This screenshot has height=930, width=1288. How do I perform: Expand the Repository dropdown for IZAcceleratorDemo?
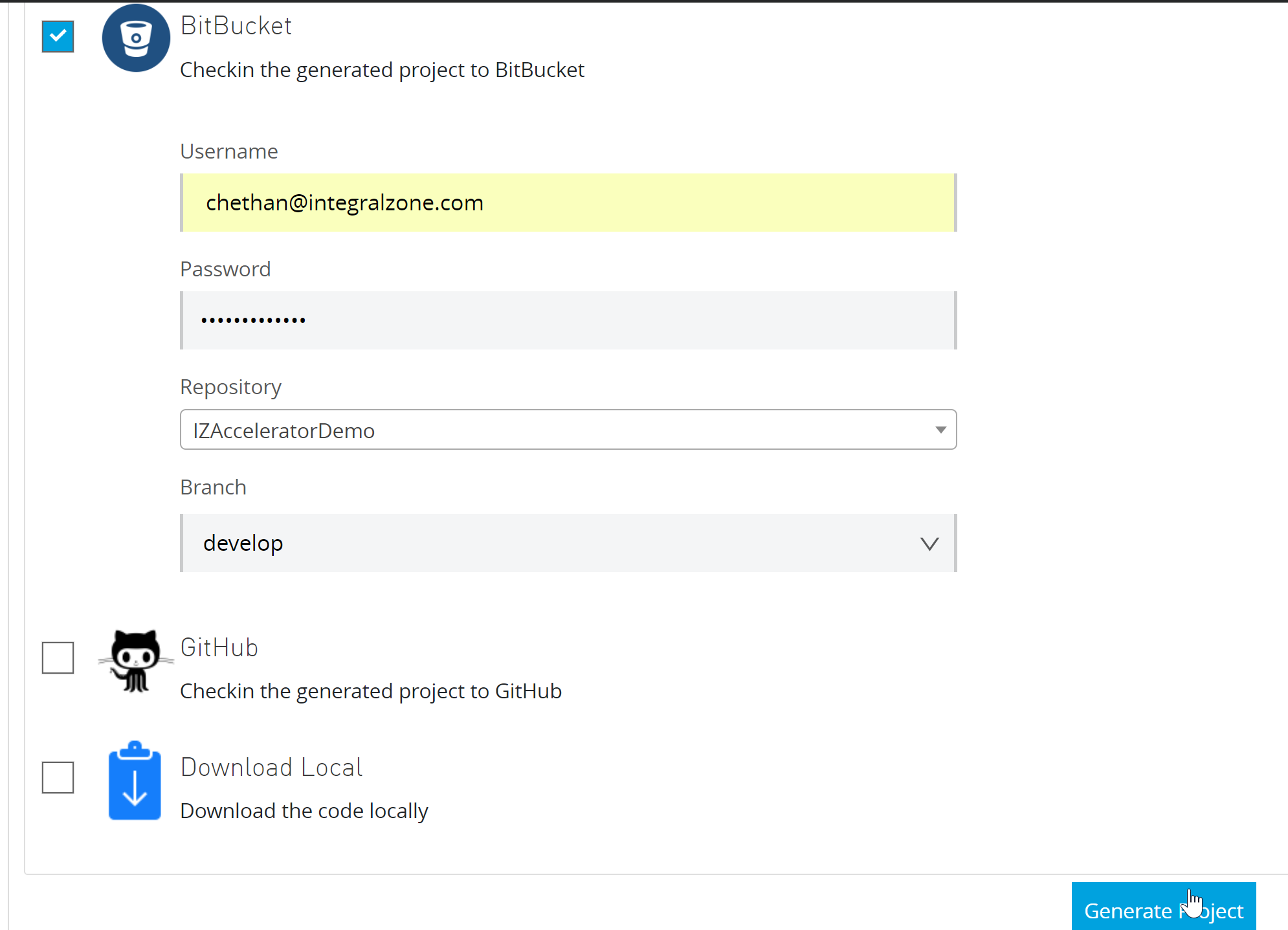[938, 430]
